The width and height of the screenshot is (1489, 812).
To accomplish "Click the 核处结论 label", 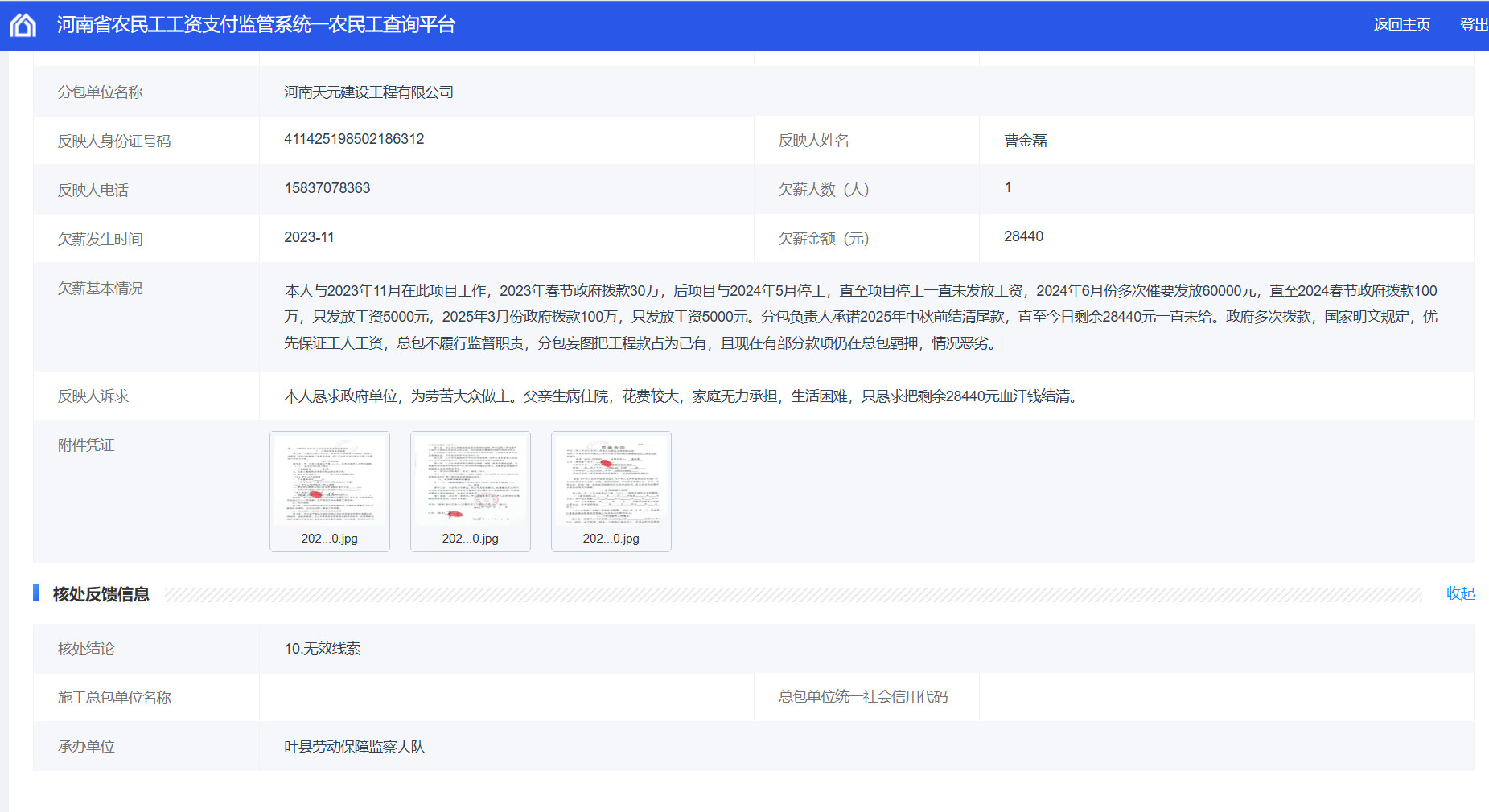I will [86, 649].
